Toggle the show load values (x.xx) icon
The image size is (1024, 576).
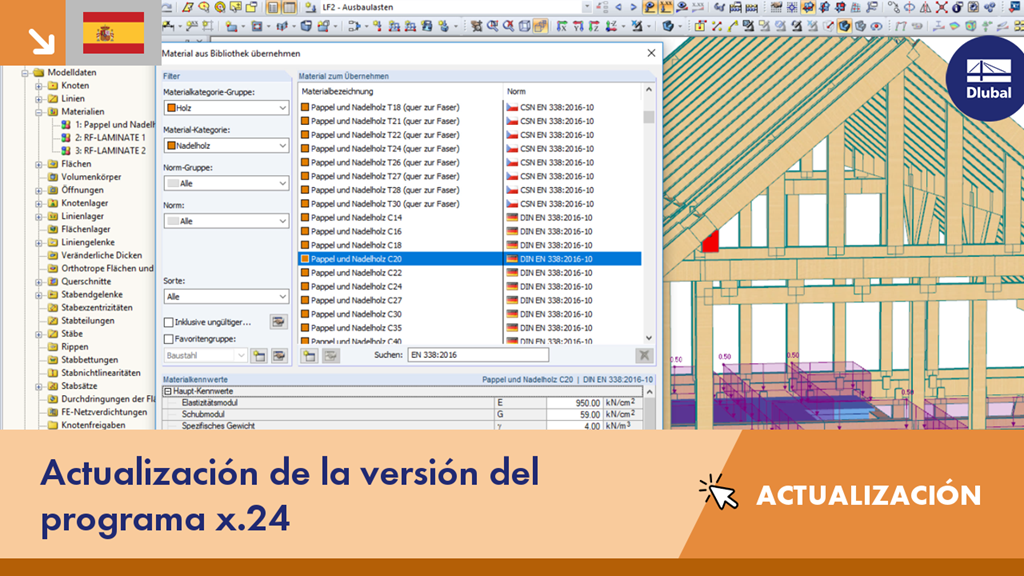coord(665,7)
